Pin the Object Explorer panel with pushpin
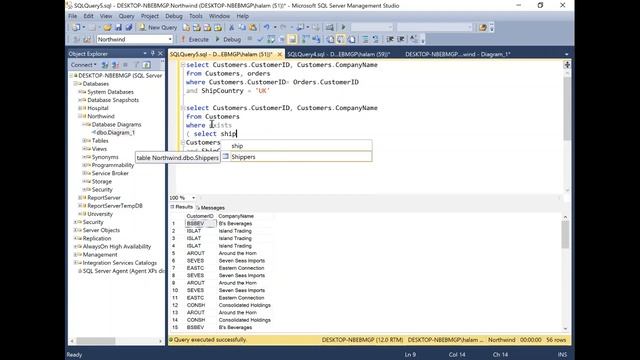Image resolution: width=640 pixels, height=360 pixels. coord(153,53)
